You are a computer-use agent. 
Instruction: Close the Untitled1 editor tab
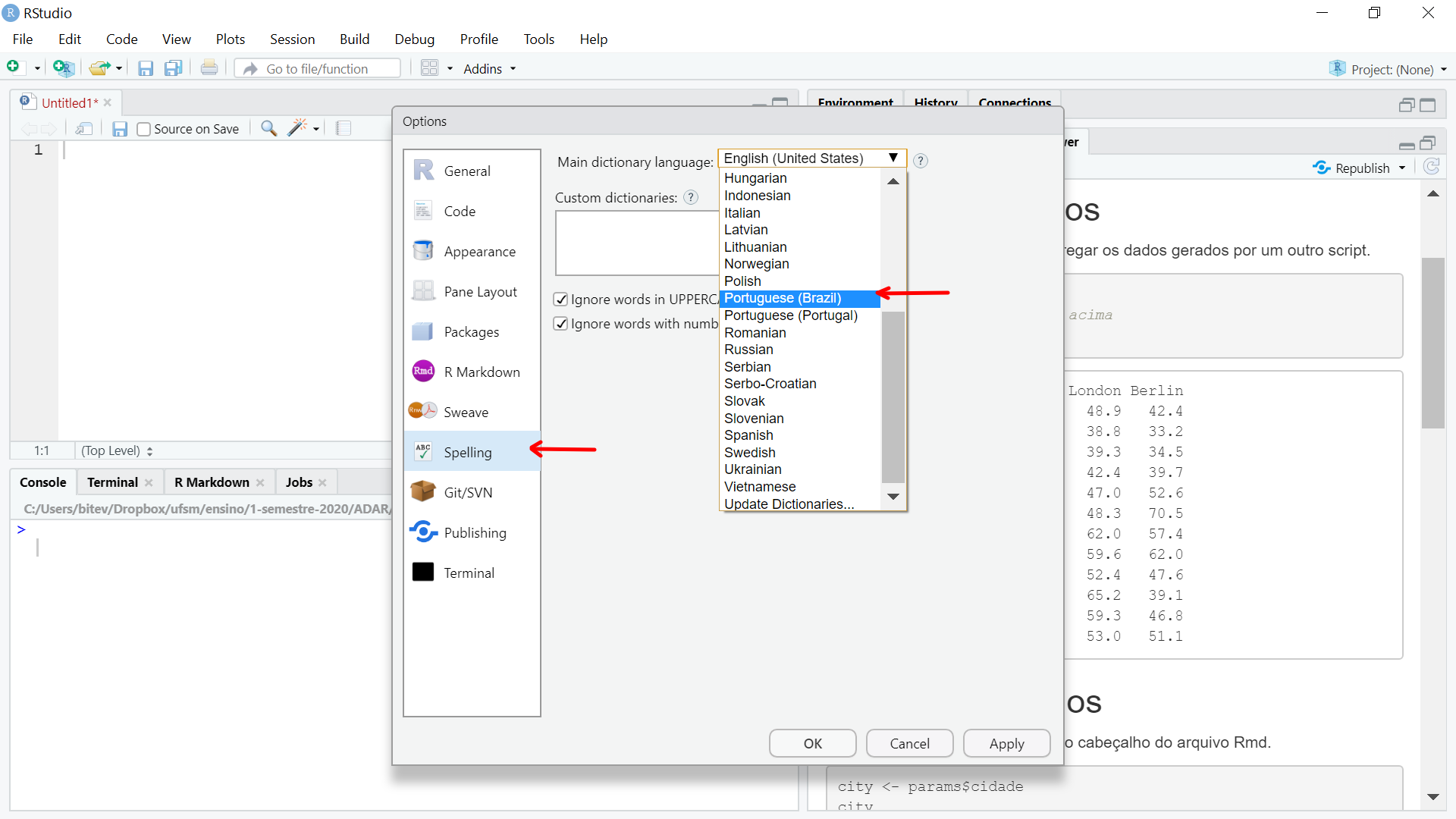click(x=108, y=103)
